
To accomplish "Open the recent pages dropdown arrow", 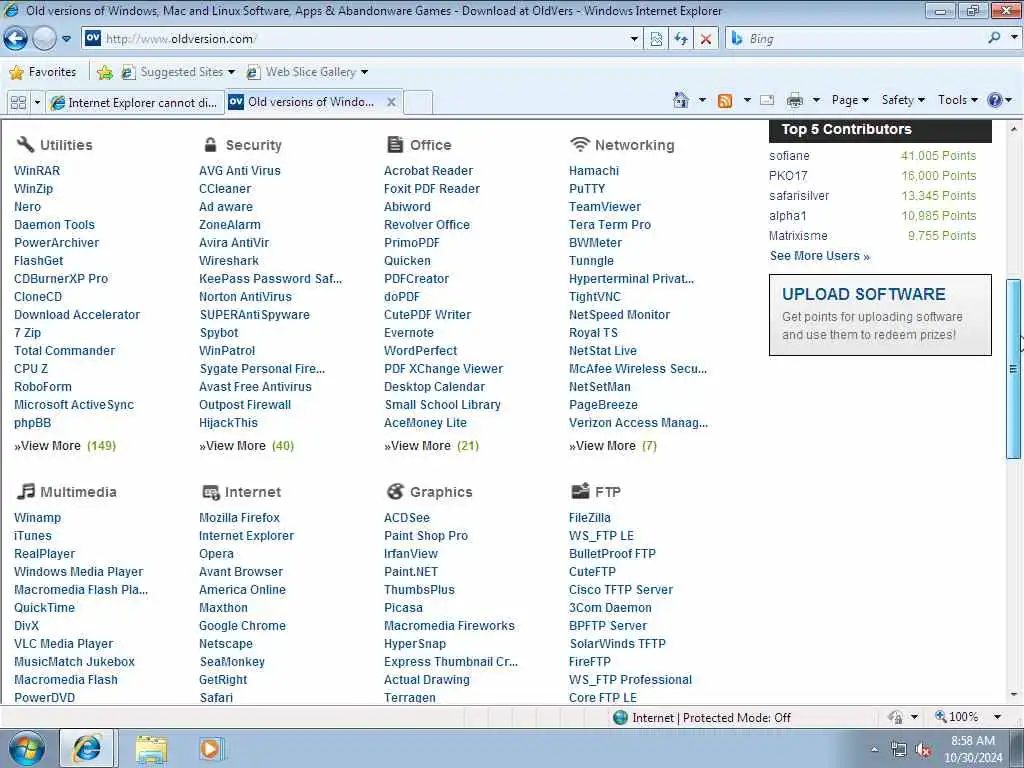I will pyautogui.click(x=67, y=39).
